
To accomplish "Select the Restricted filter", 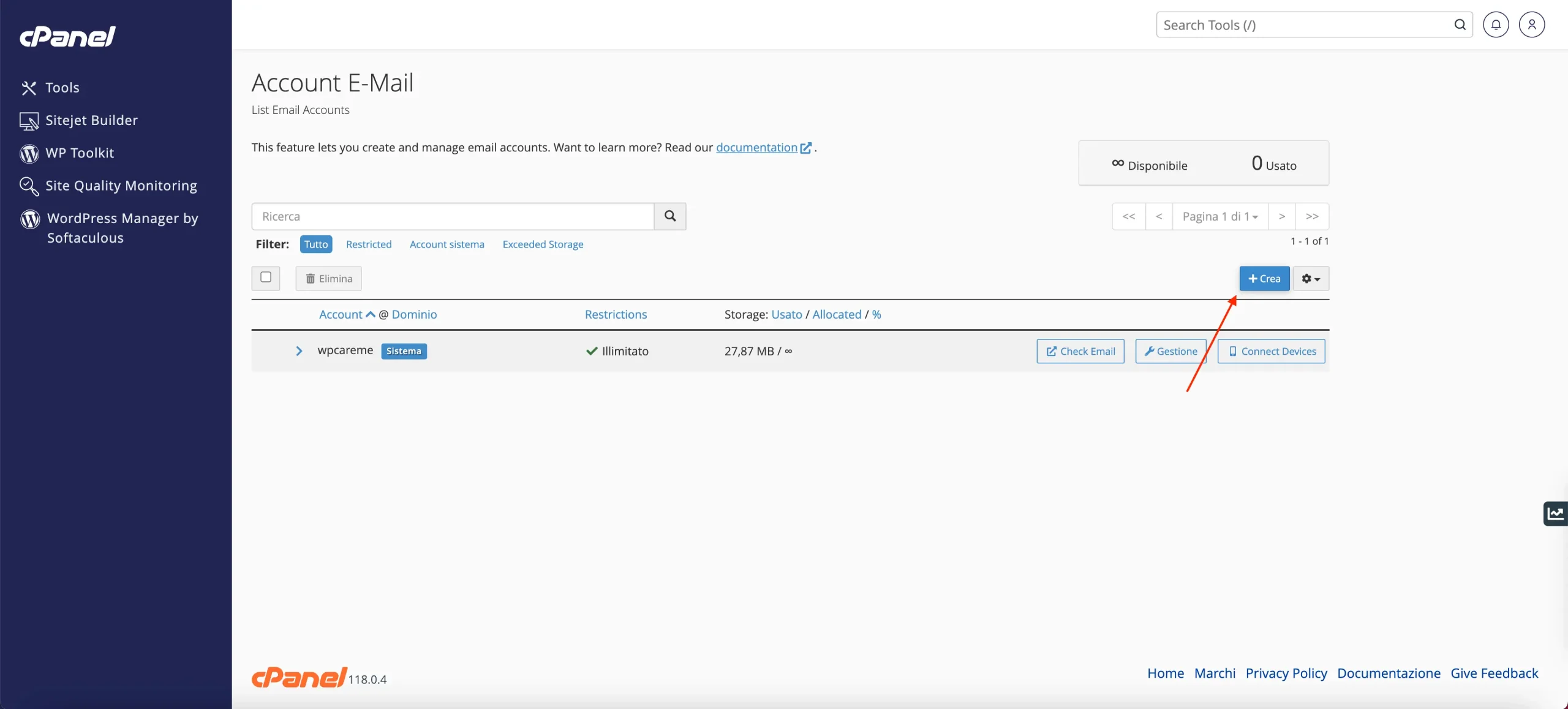I will pos(369,245).
